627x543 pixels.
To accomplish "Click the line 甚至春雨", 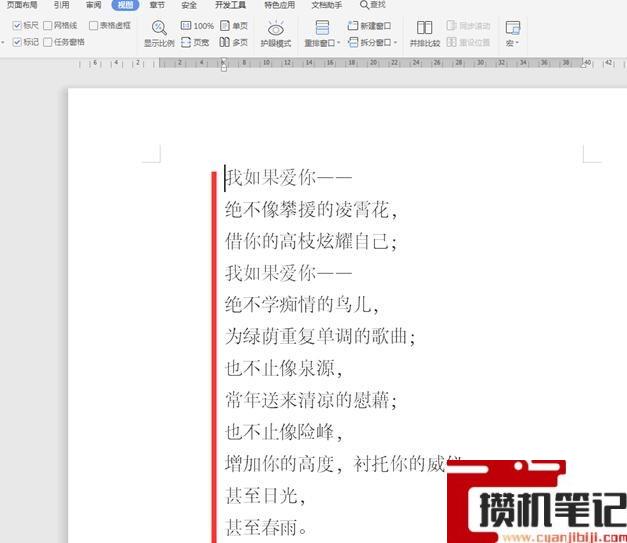I will pyautogui.click(x=266, y=528).
